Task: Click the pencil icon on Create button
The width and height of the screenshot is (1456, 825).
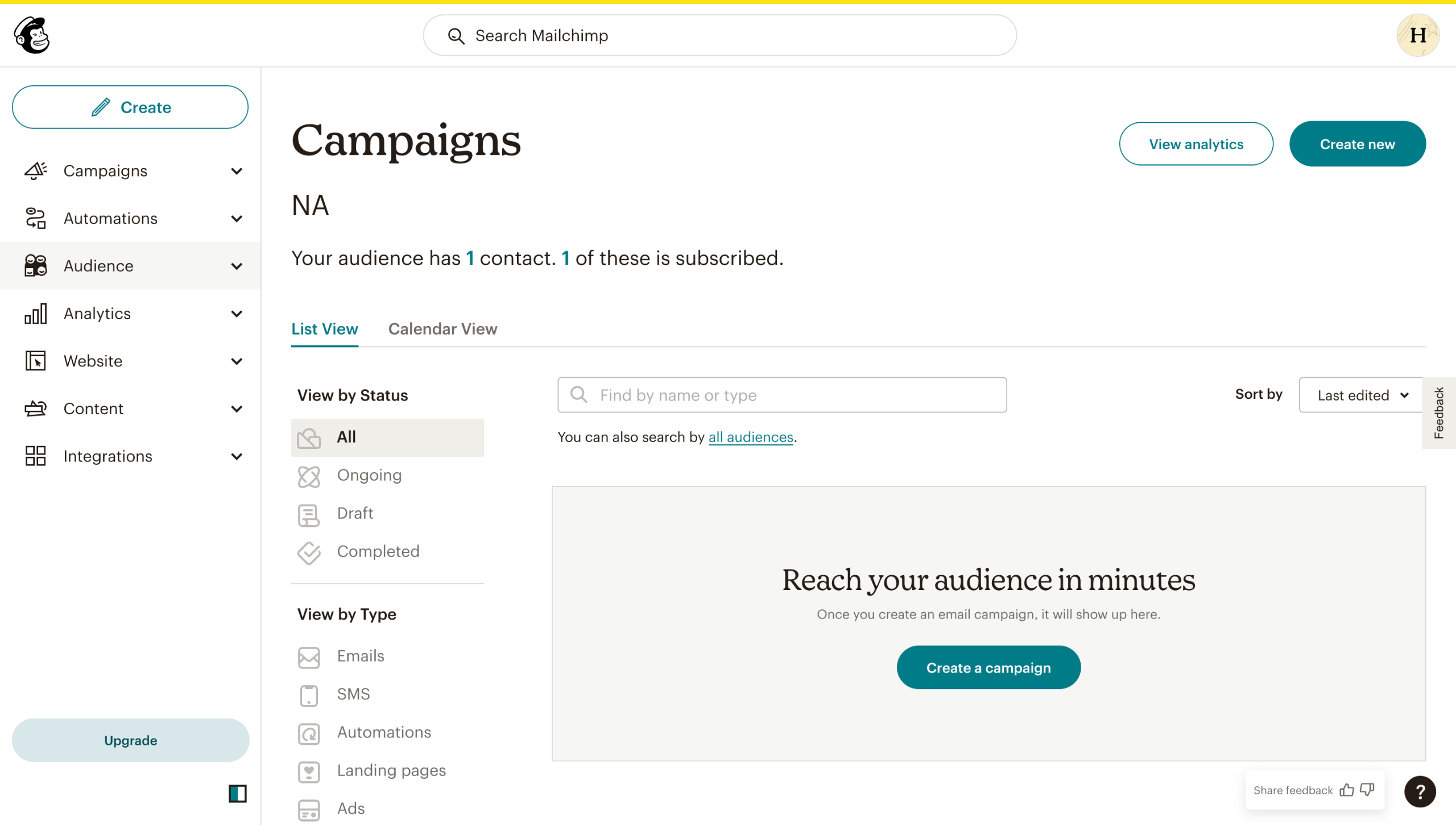Action: click(101, 107)
